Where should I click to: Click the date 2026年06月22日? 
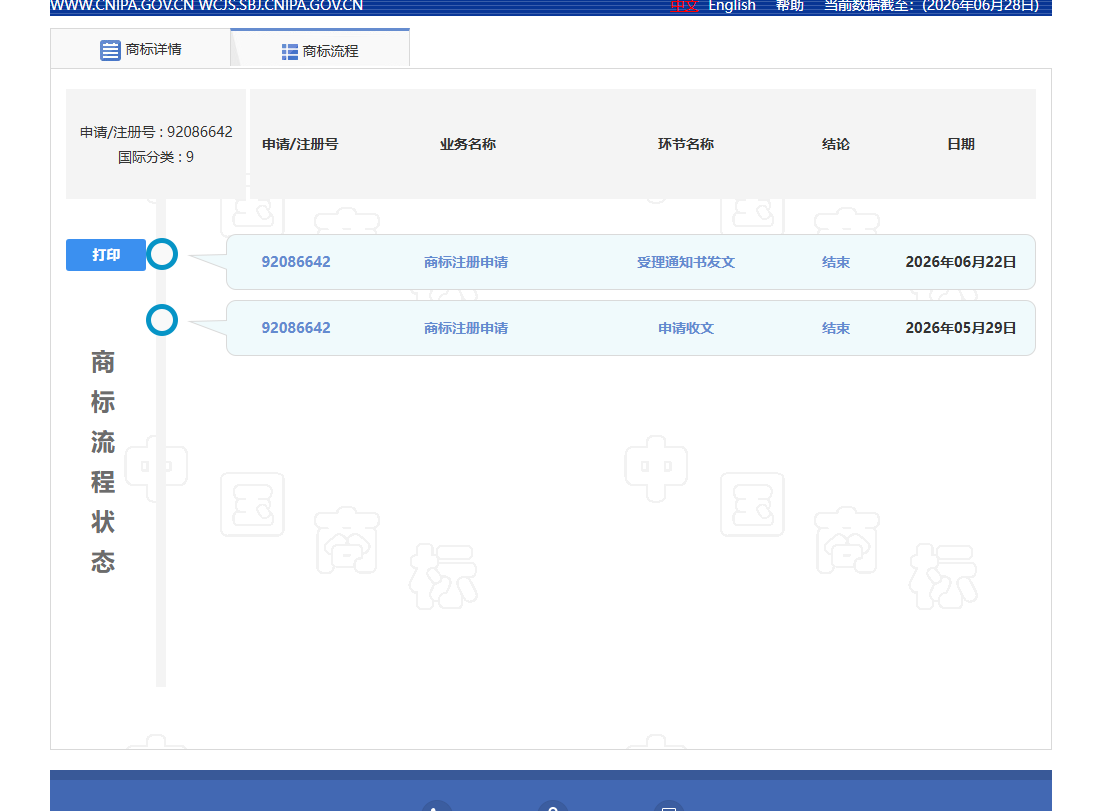coord(960,262)
